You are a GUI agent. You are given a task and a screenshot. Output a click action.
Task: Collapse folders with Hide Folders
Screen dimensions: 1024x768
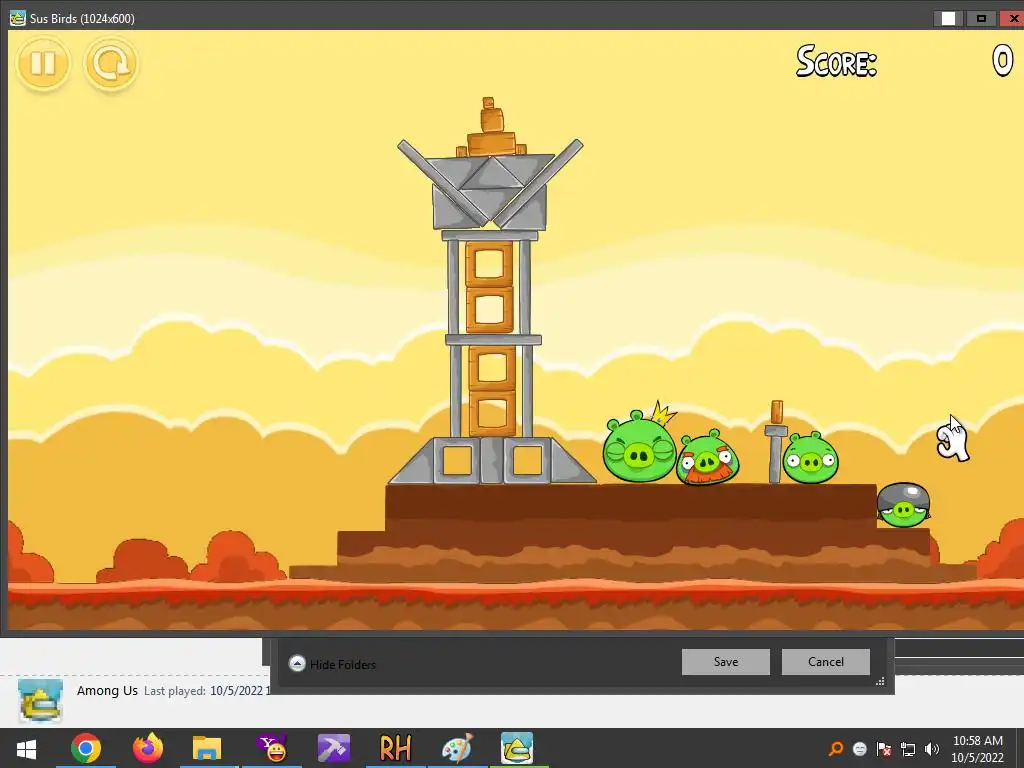point(332,664)
